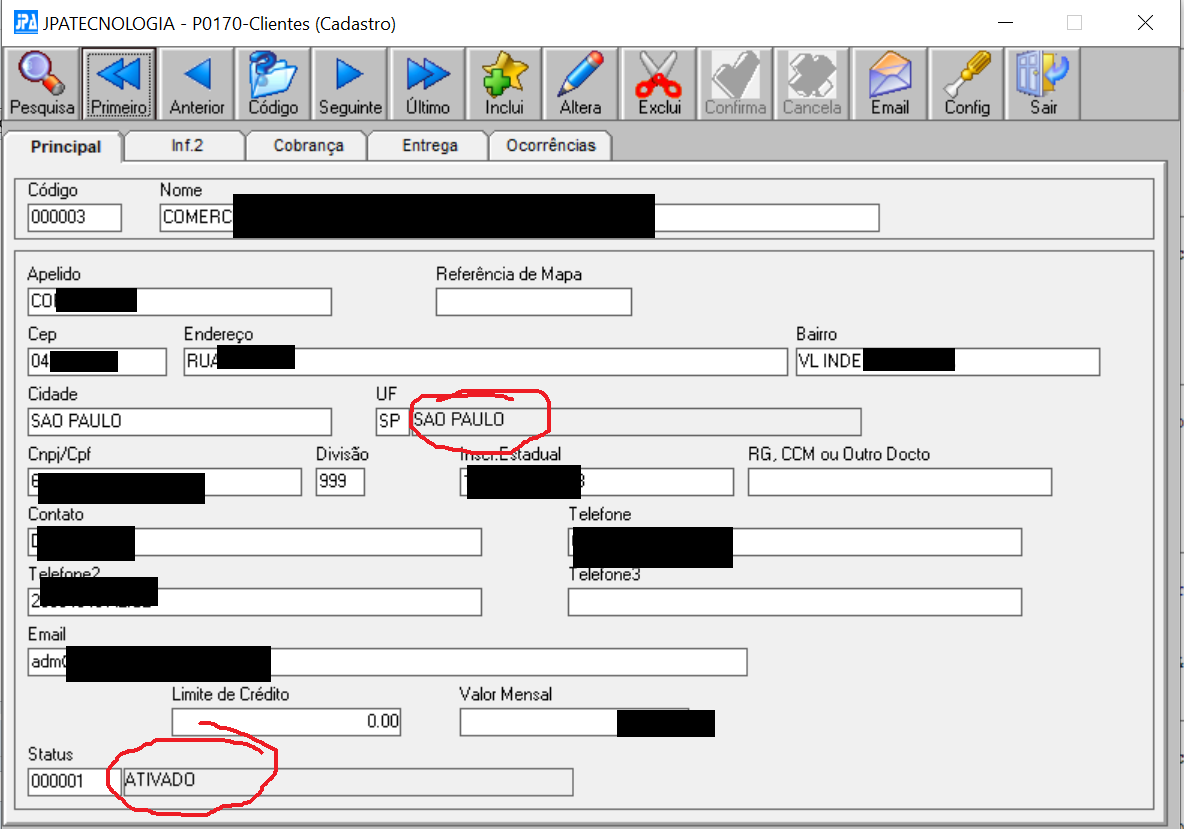Open the Cobrança tab

[x=308, y=145]
